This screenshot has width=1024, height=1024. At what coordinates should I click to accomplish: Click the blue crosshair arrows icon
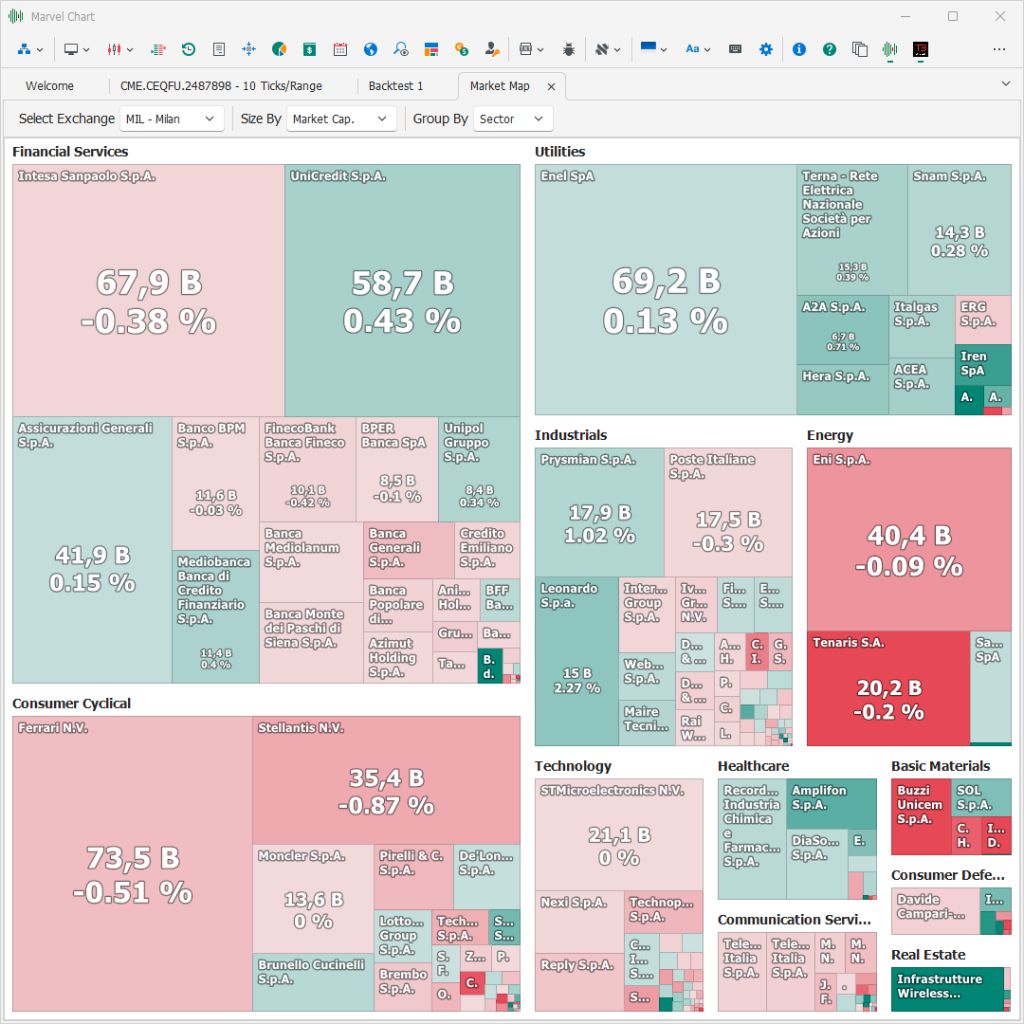point(249,49)
